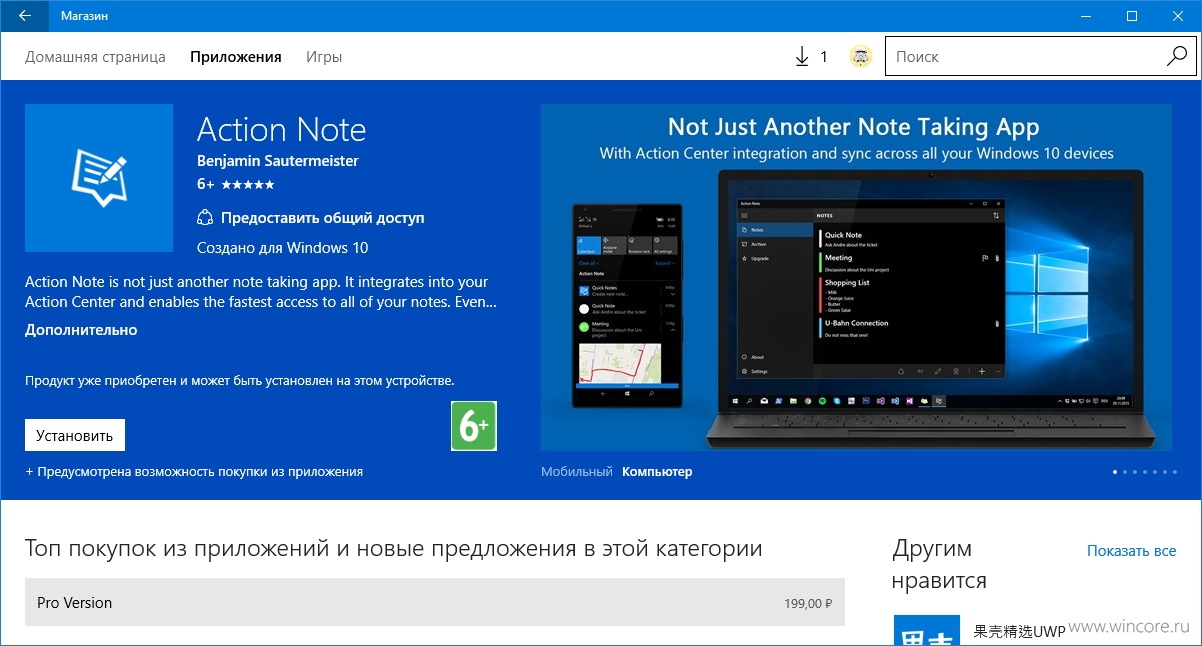Select the Pro Version in-app purchase row
1202x646 pixels.
pos(435,603)
